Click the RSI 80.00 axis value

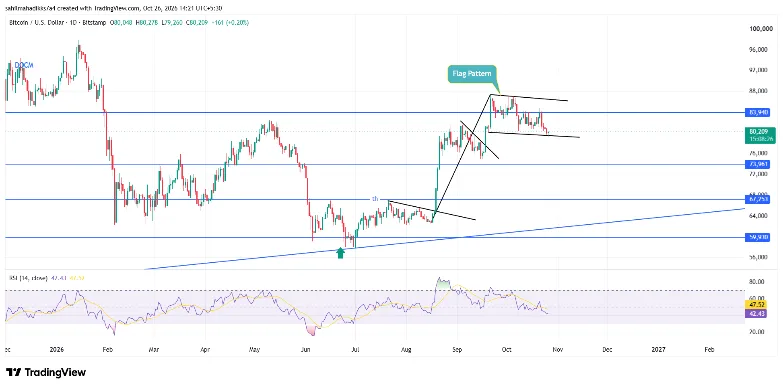point(756,282)
